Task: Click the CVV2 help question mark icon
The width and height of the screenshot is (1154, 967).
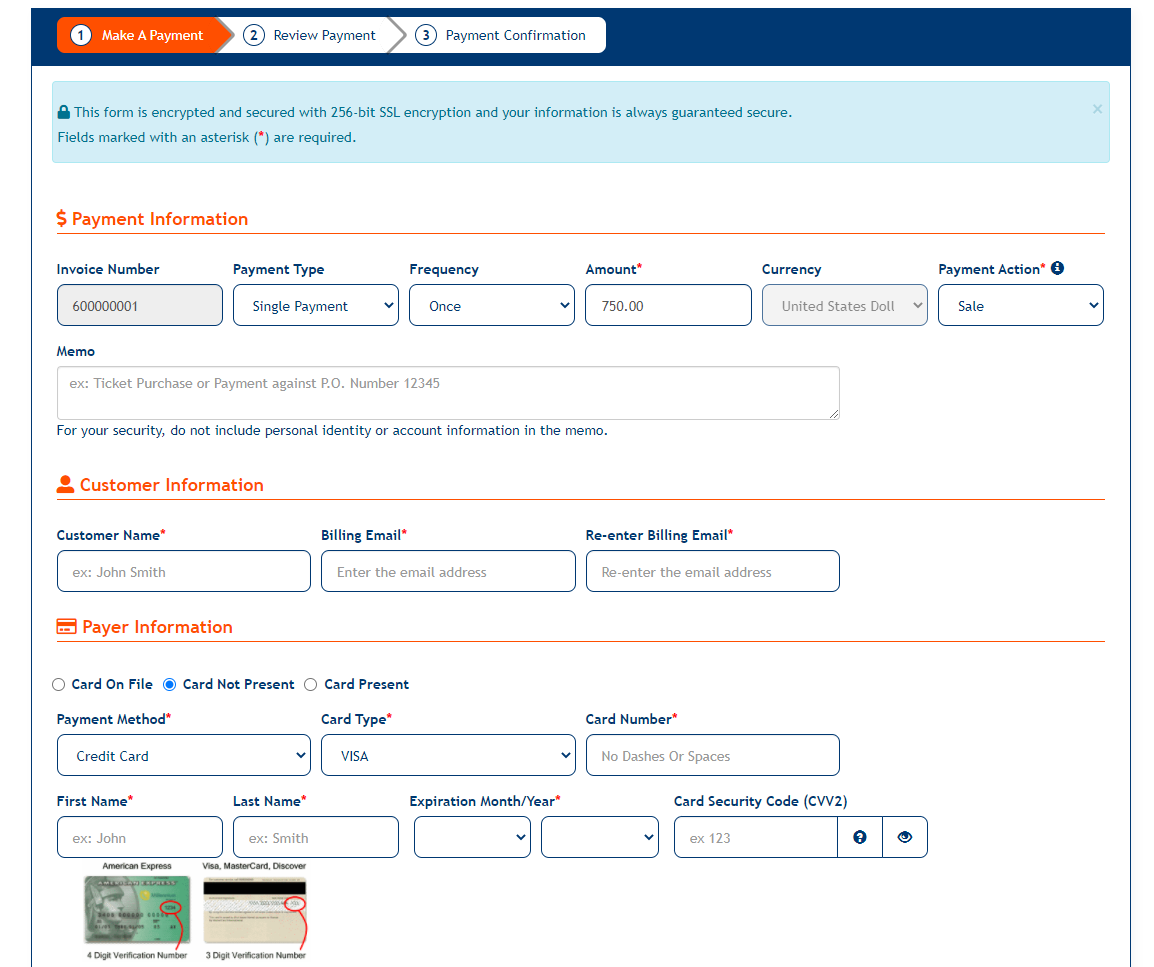Action: 859,838
